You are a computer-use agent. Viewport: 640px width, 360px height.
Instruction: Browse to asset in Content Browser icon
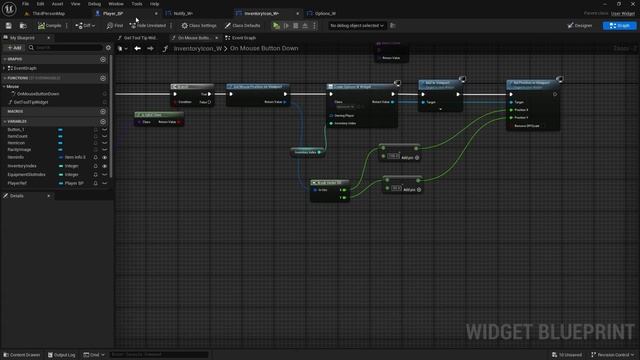[x=23, y=26]
